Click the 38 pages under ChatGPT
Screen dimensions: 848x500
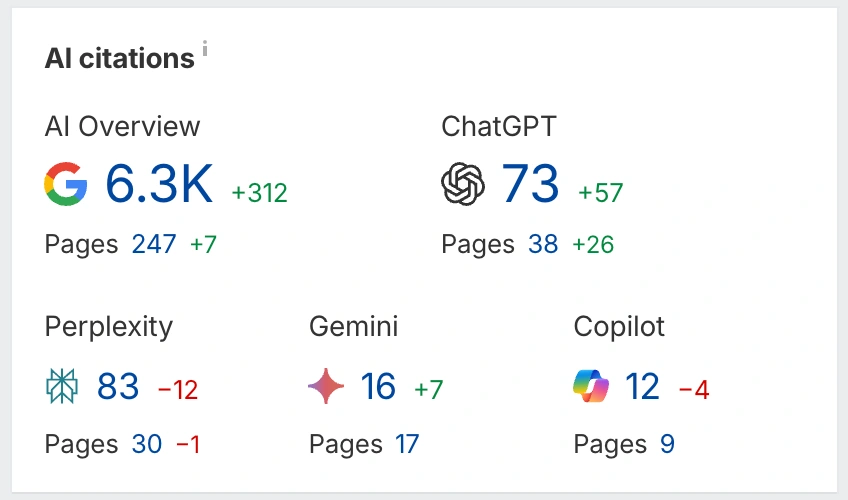pos(543,244)
